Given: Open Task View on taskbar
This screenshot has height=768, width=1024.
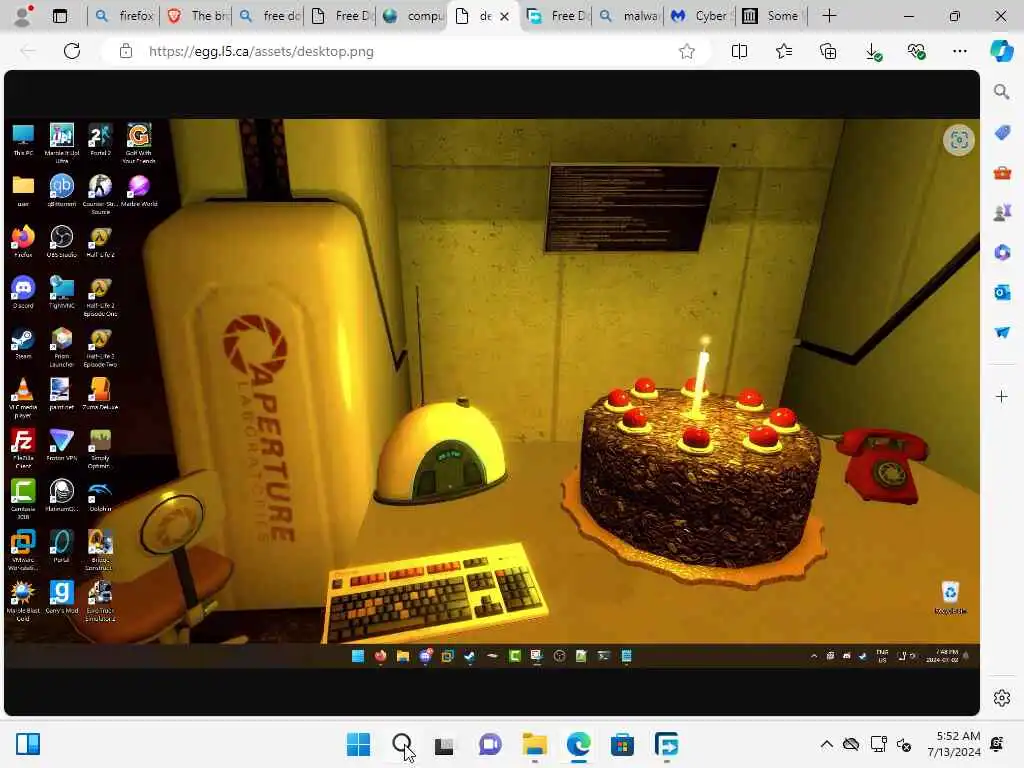Looking at the screenshot, I should click(444, 744).
